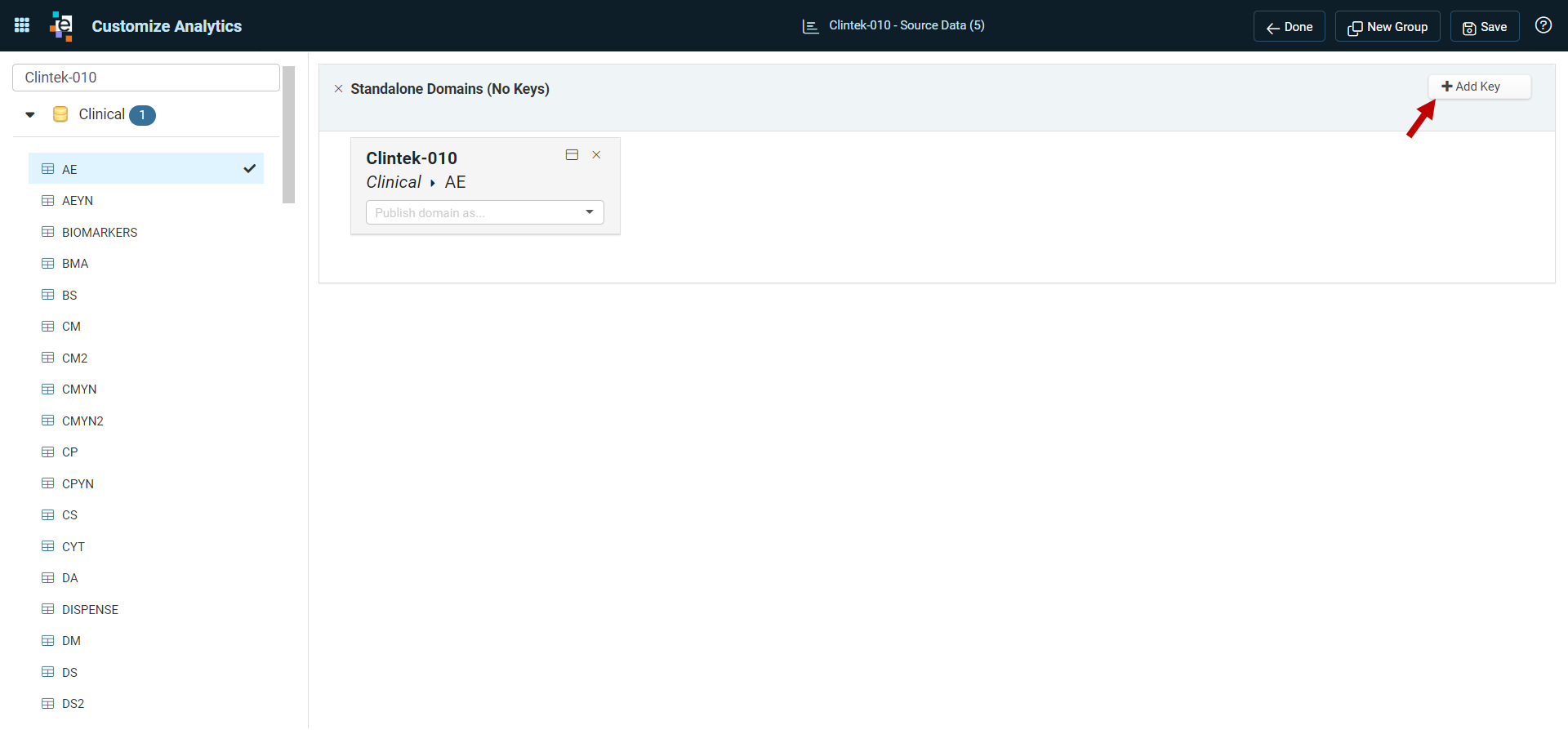Click the Clinical count badge
This screenshot has width=1568, height=730.
142,115
